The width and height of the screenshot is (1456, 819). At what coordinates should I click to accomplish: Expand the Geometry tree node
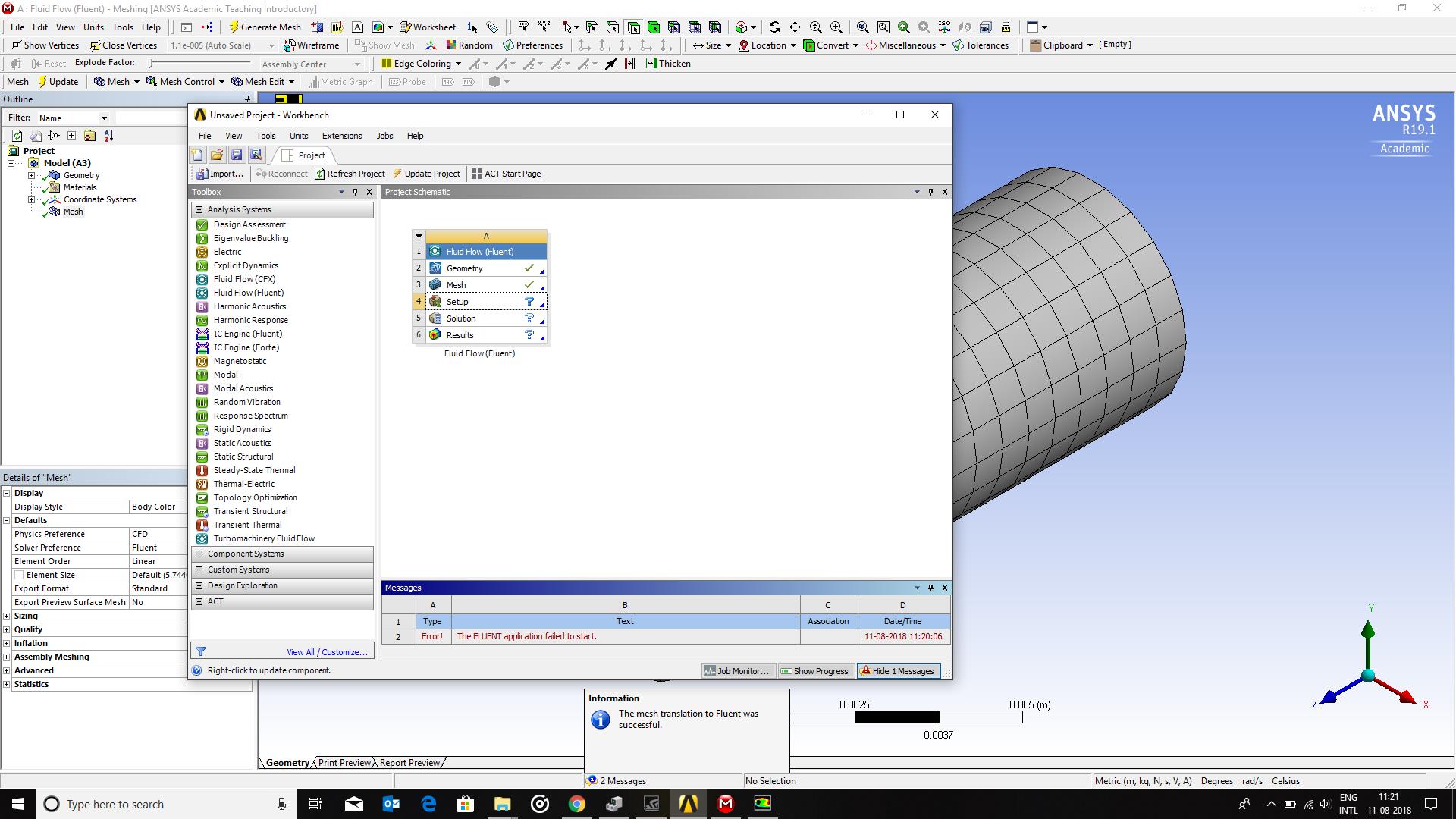tap(31, 175)
